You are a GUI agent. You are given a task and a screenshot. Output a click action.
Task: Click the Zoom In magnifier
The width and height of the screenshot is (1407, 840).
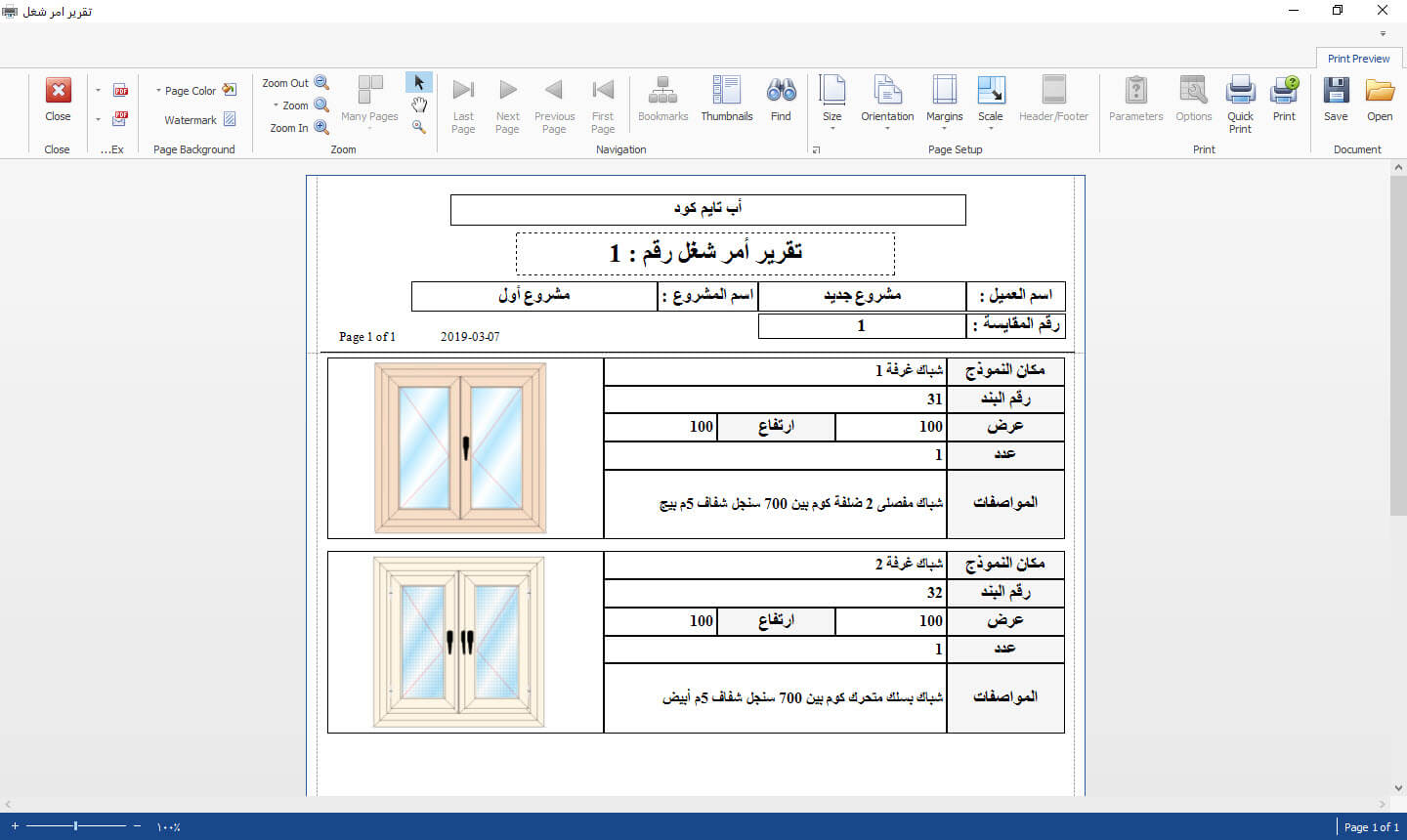[320, 127]
